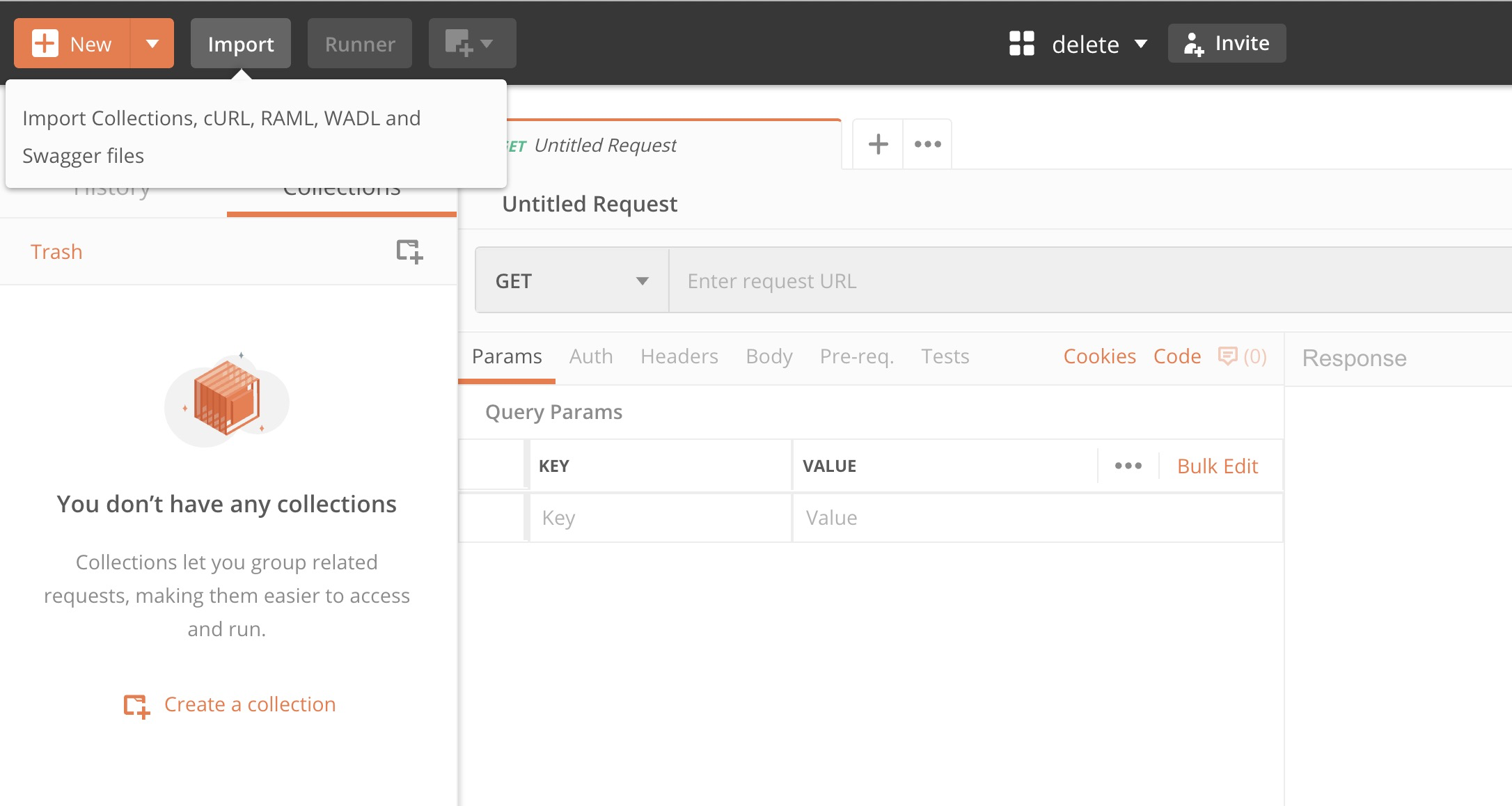1512x806 pixels.
Task: Open the Cookies link
Action: [x=1099, y=356]
